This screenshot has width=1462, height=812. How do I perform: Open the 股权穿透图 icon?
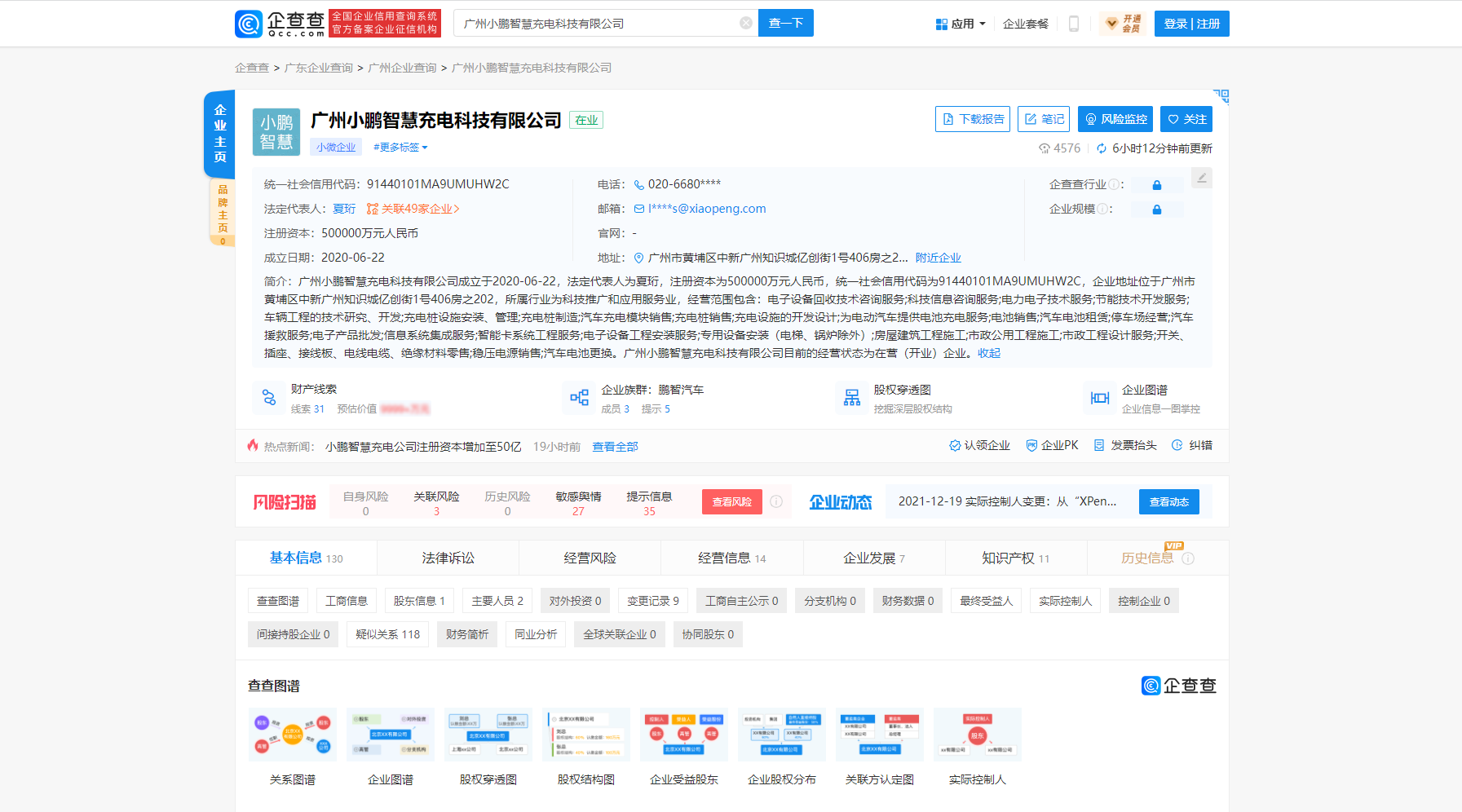pyautogui.click(x=852, y=398)
